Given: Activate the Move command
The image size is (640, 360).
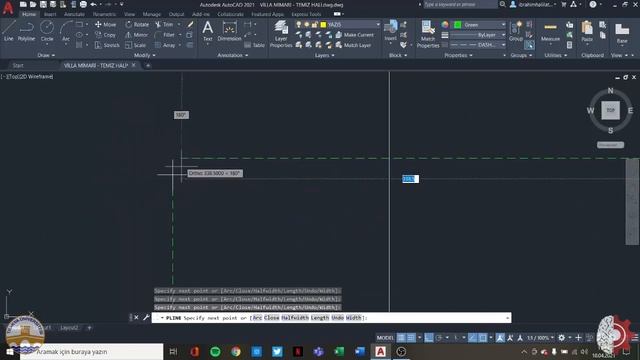Looking at the screenshot, I should click(105, 24).
